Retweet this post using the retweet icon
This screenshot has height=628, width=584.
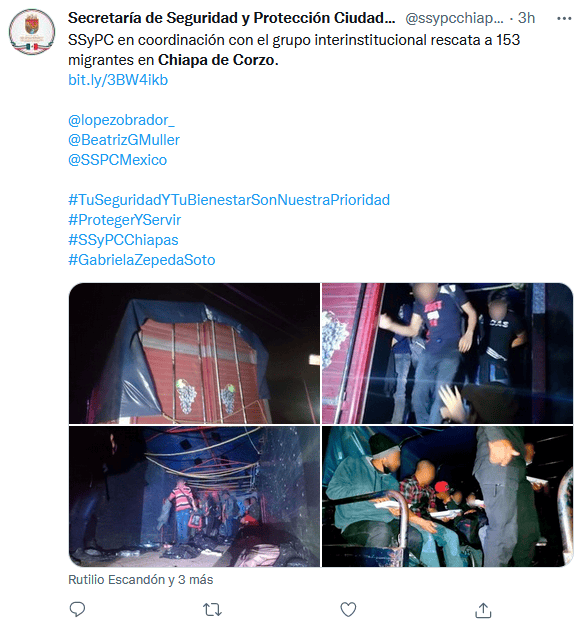(212, 610)
